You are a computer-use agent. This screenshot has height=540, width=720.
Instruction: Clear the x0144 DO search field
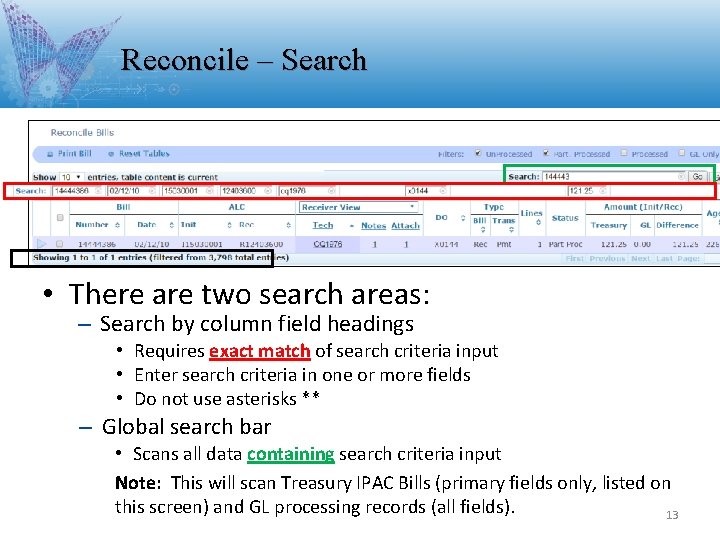click(x=443, y=191)
